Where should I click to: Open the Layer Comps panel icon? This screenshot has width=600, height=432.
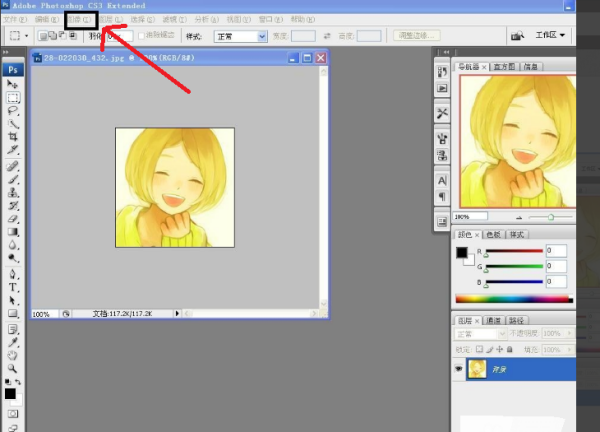pyautogui.click(x=442, y=222)
